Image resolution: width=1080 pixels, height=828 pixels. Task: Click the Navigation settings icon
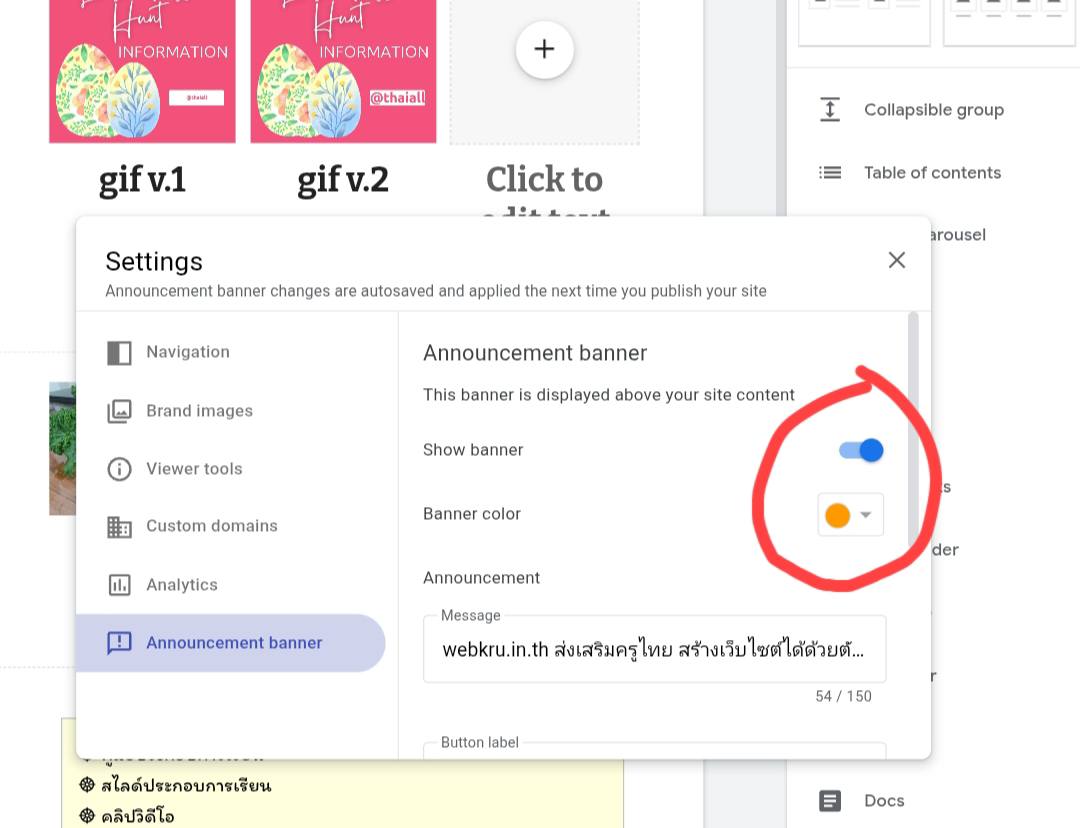(x=119, y=353)
